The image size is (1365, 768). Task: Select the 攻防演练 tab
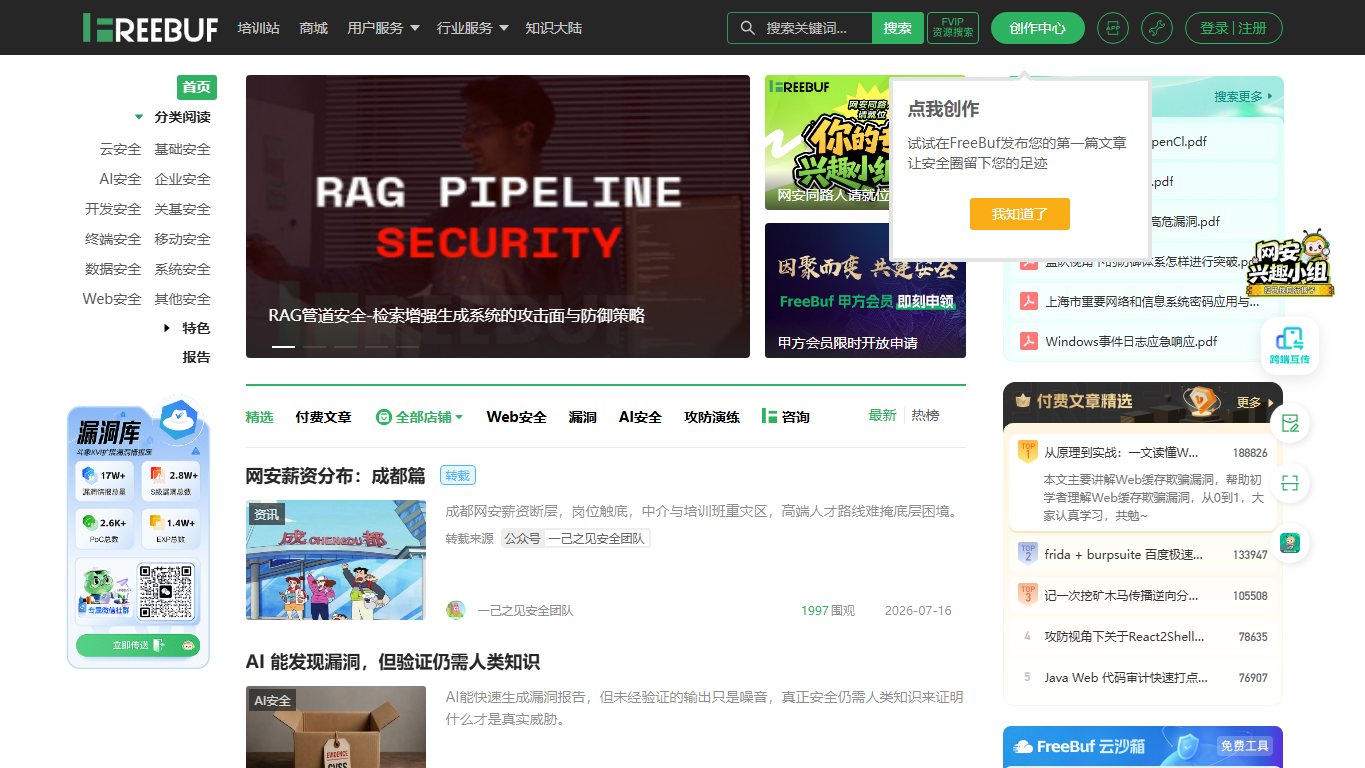[712, 417]
